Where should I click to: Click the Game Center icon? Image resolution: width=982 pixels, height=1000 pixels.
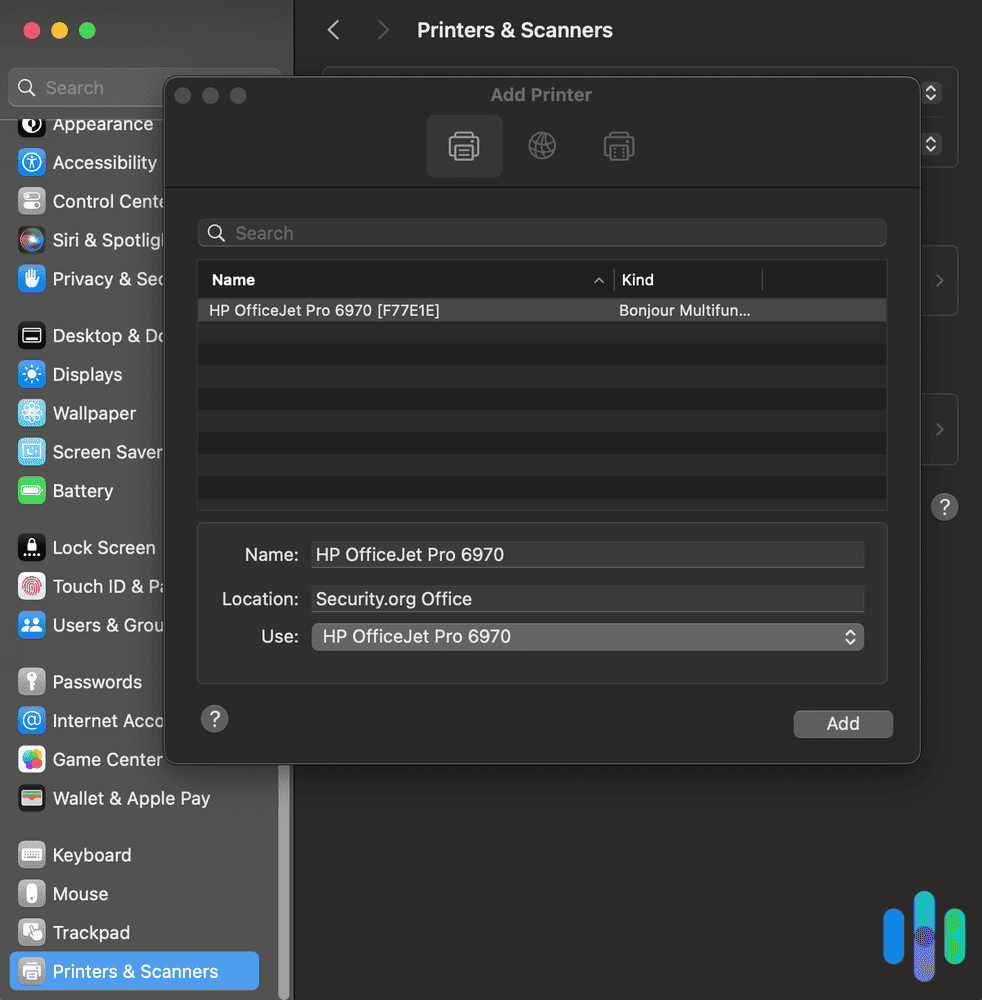coord(30,760)
